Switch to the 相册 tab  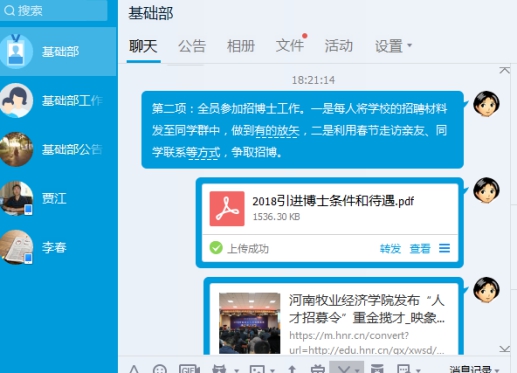coord(241,46)
